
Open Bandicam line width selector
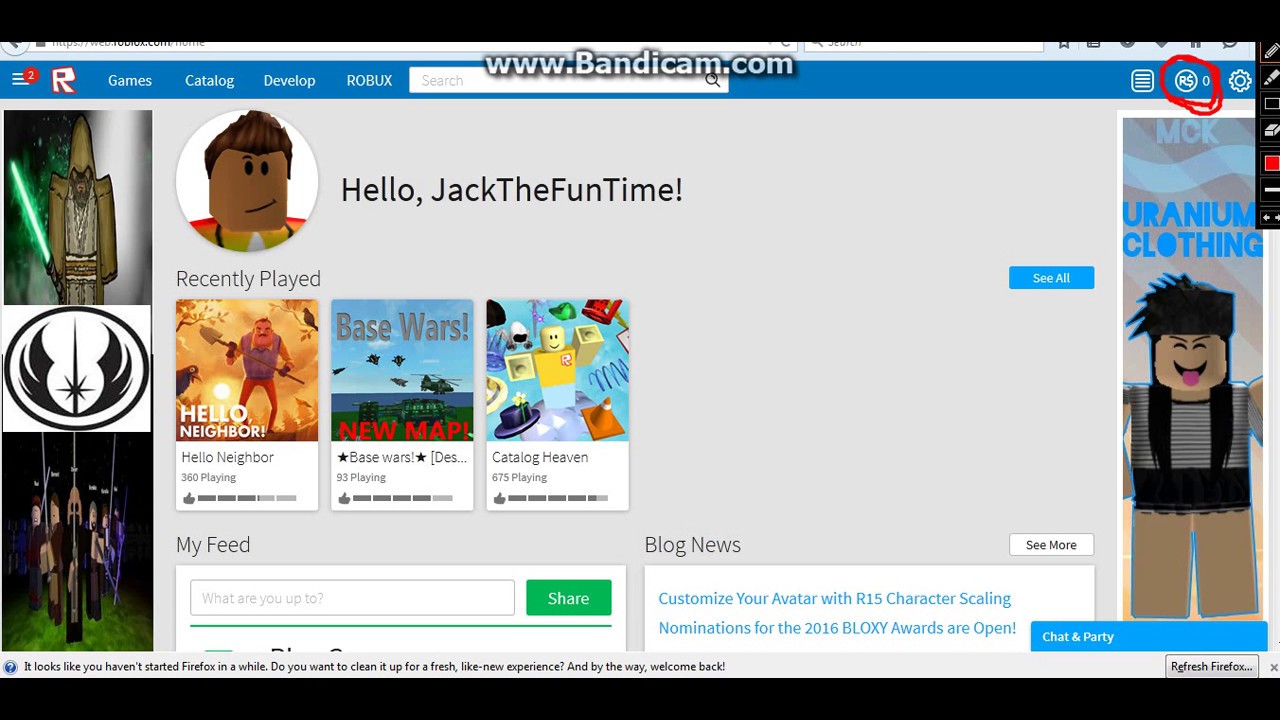(1271, 189)
